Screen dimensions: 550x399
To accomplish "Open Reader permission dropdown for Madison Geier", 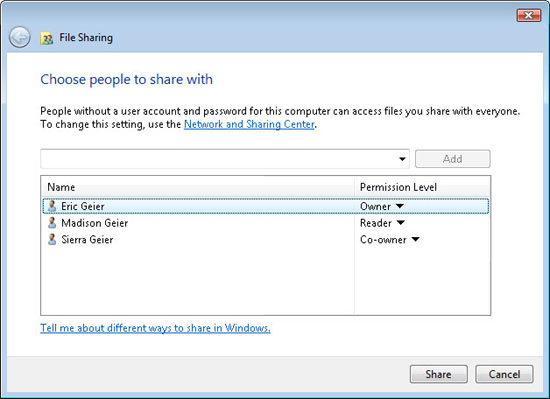I will pyautogui.click(x=401, y=223).
